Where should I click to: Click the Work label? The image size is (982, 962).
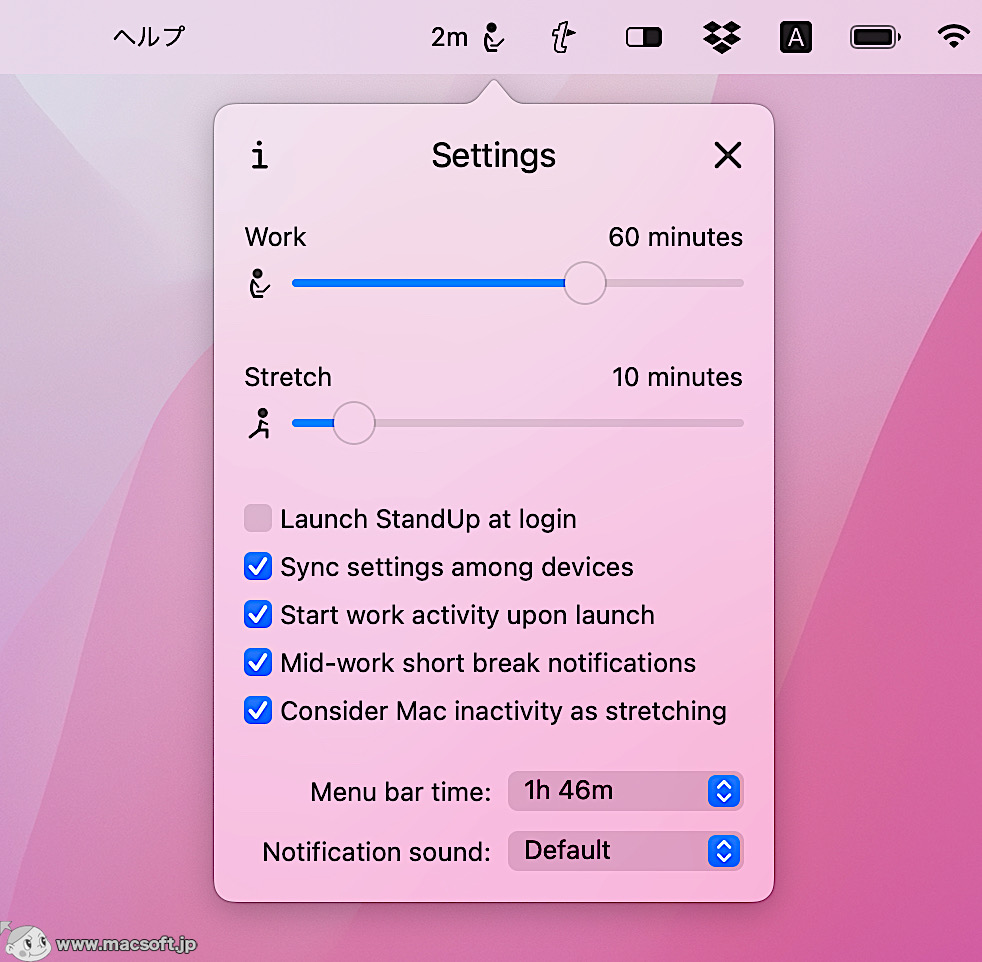pyautogui.click(x=276, y=237)
